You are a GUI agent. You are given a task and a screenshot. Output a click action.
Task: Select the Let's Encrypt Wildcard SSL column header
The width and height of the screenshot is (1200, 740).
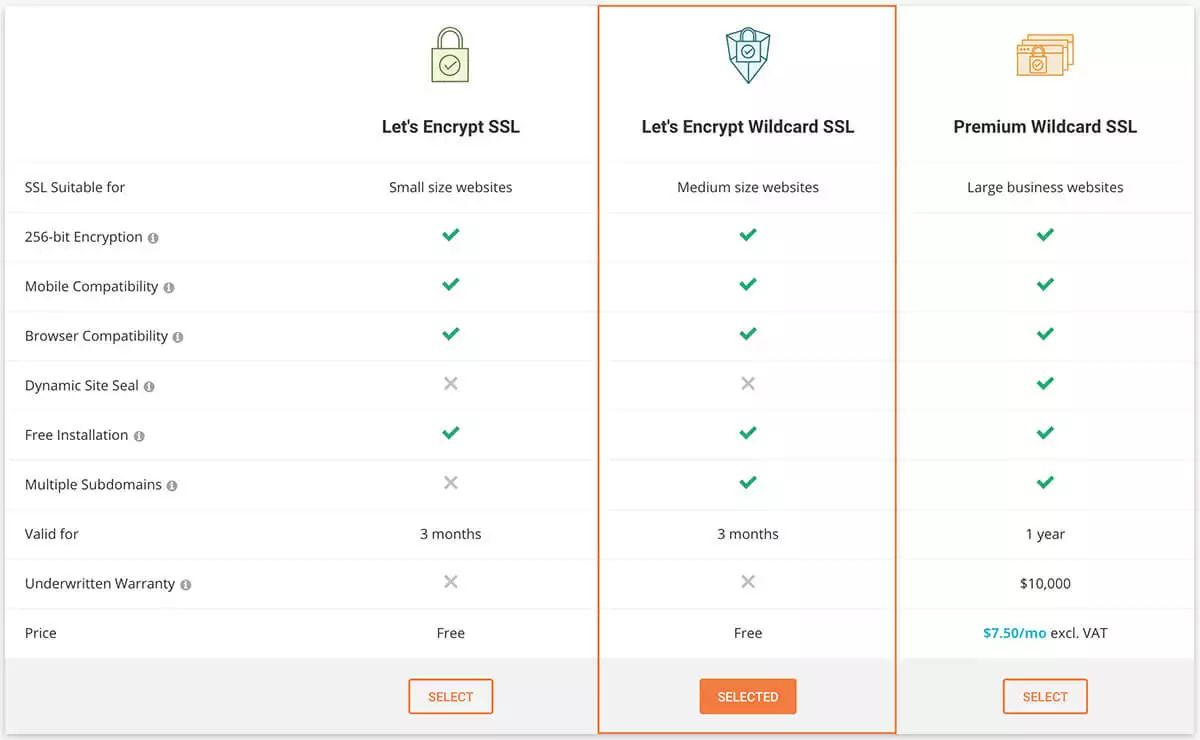pos(747,127)
